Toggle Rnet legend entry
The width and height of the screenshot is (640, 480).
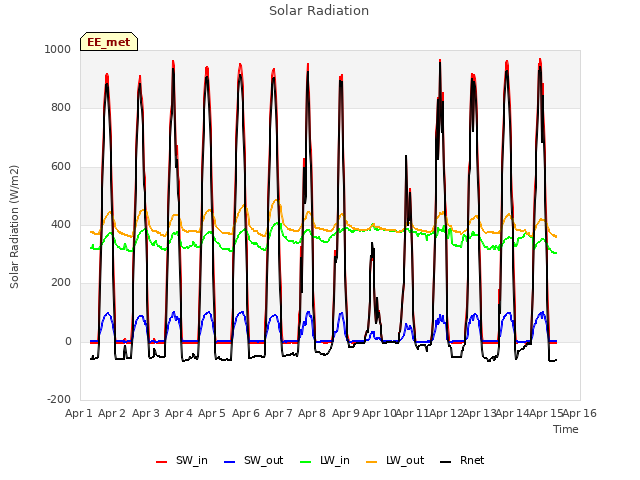click(462, 460)
